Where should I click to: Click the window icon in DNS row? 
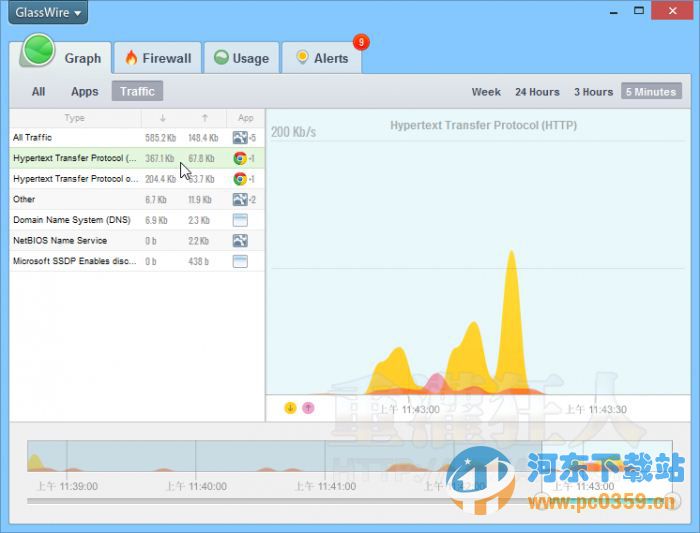pos(240,220)
